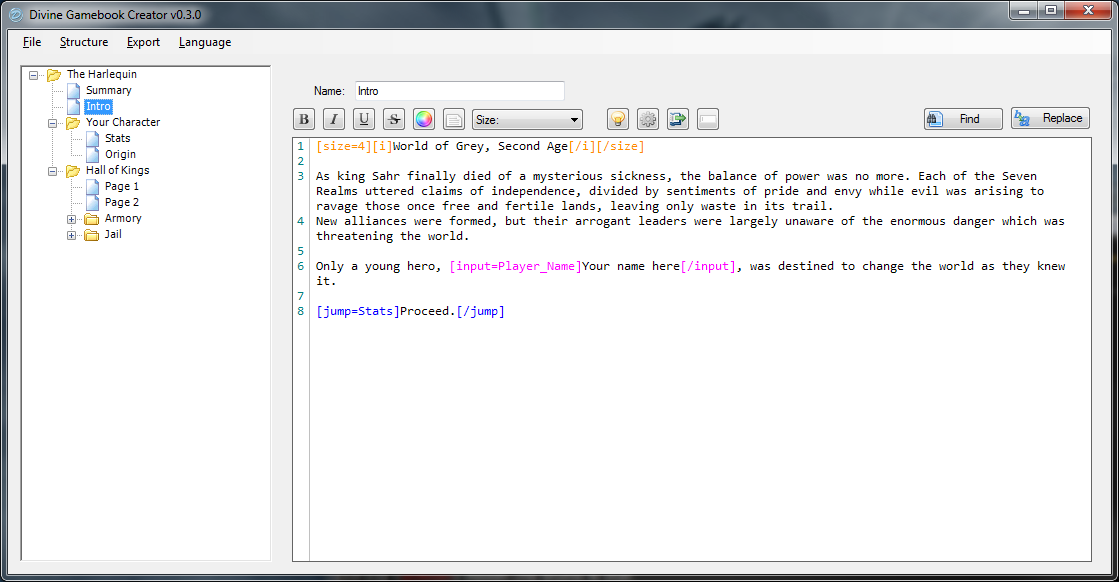Screen dimensions: 1119x582
Task: Close the Divine Gamebook Creator window
Action: pos(1088,10)
